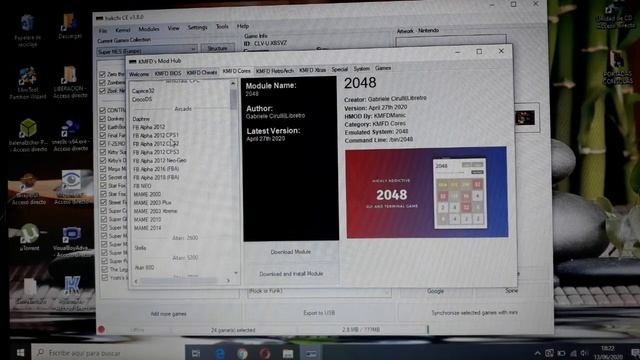Select MAME 2003 Plus in module list
Viewport: 640px width, 360px height.
coord(153,202)
